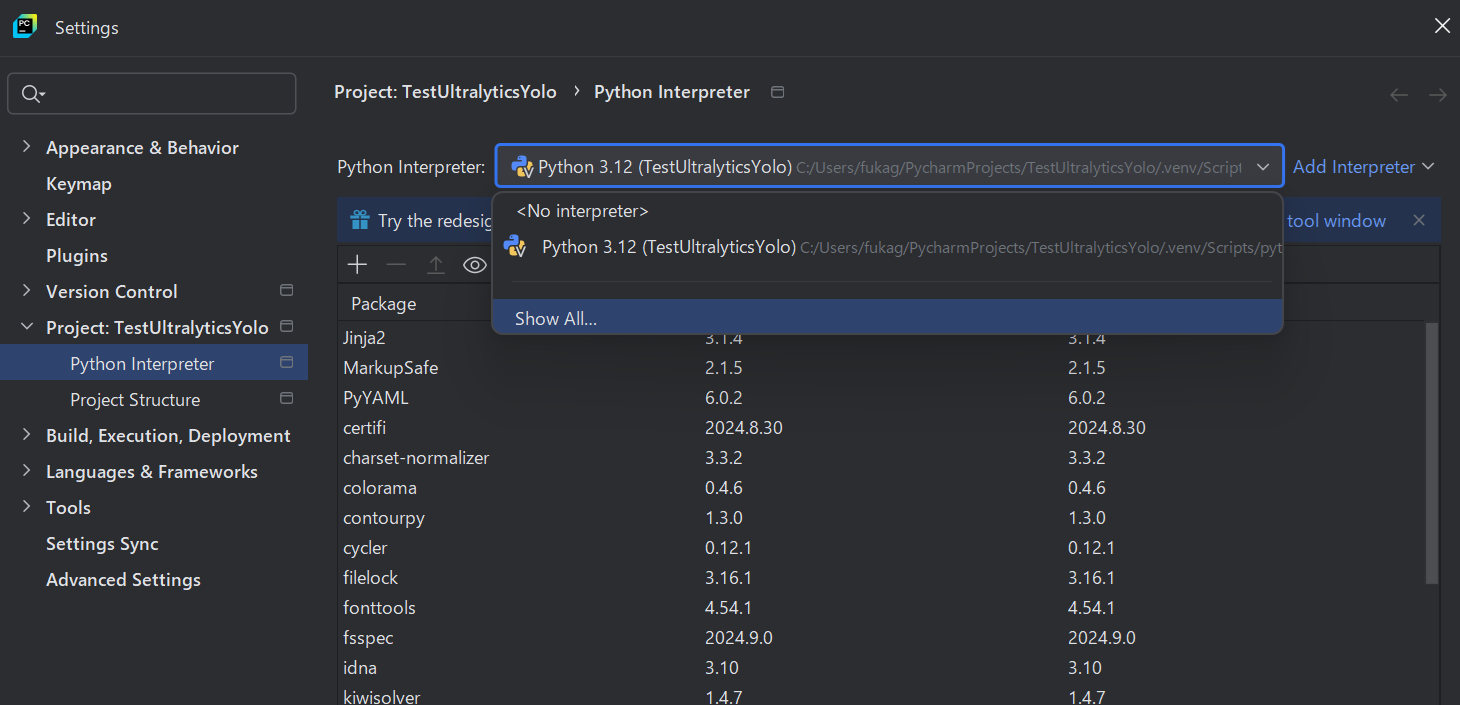Select the fsspec package row
The height and width of the screenshot is (705, 1460).
click(x=882, y=638)
